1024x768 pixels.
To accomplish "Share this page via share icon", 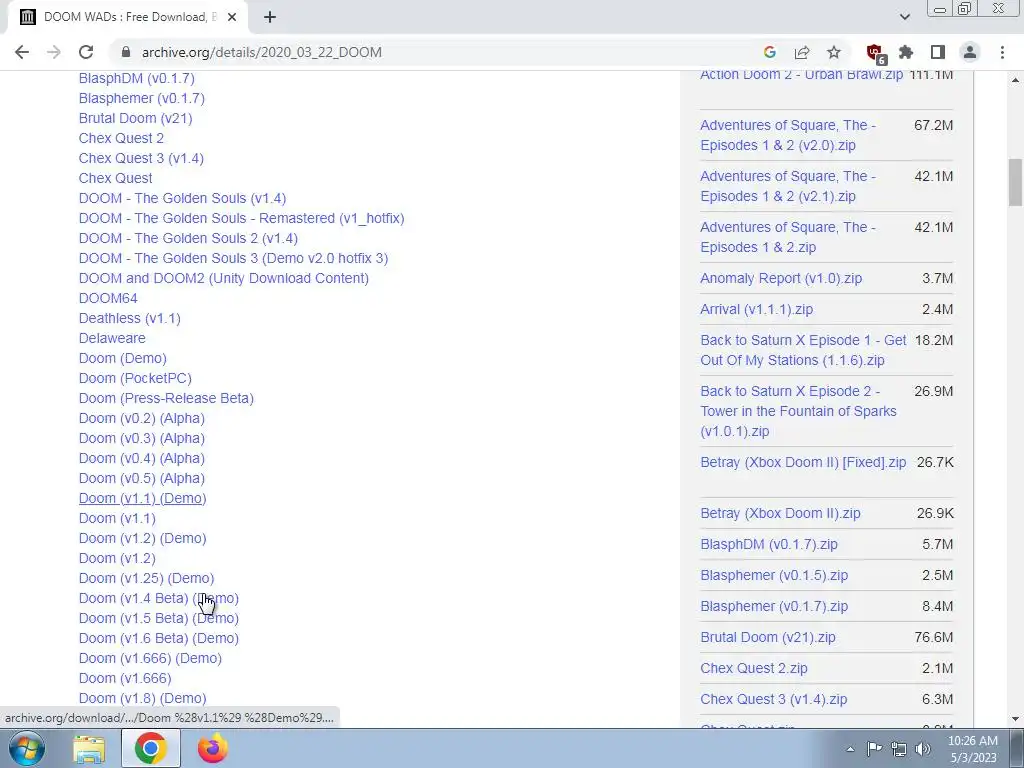I will [x=802, y=52].
